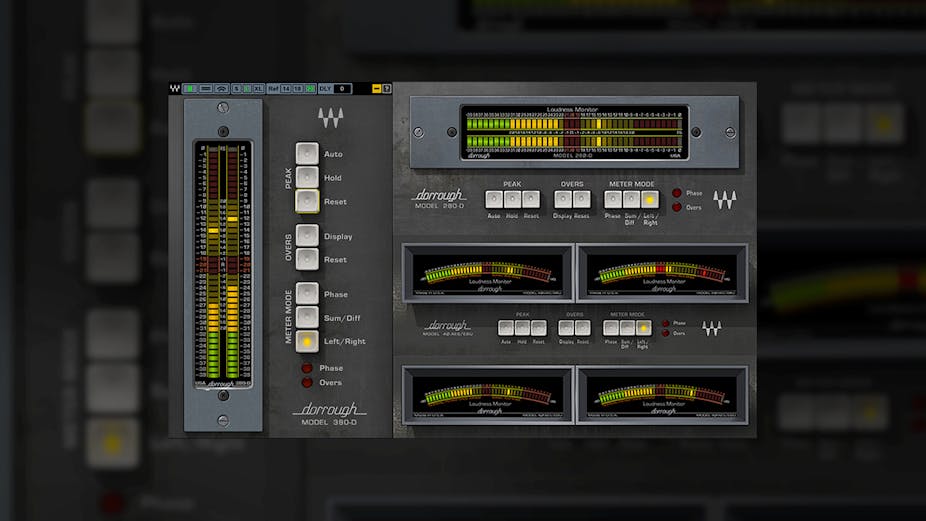Click the vertical 380-D loudness meter display
This screenshot has width=926, height=521.
pyautogui.click(x=223, y=264)
